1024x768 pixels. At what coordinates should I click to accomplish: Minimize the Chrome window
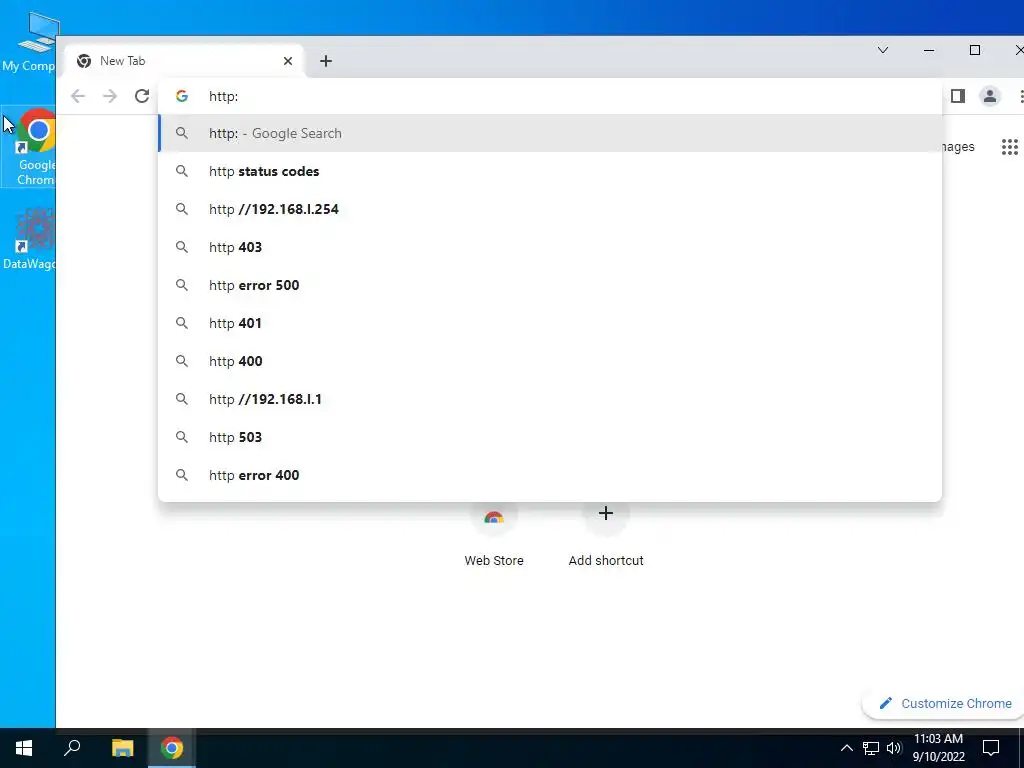tap(929, 50)
